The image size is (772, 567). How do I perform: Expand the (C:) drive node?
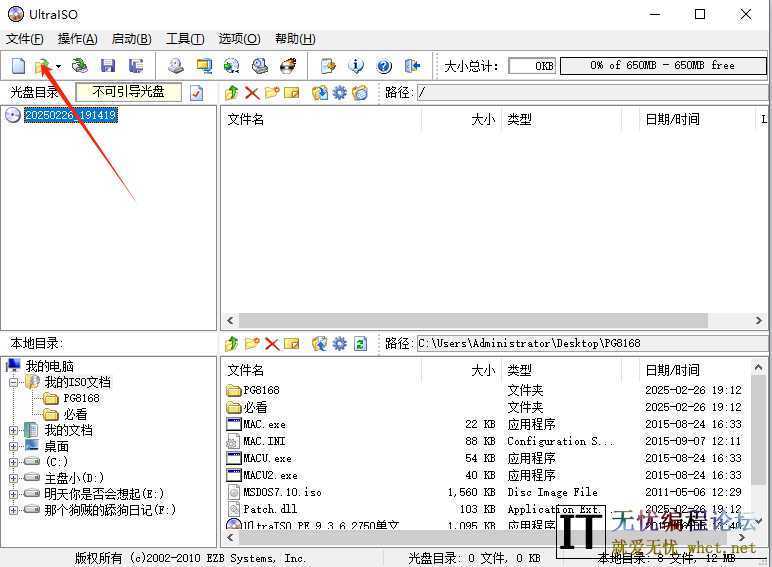(14, 462)
